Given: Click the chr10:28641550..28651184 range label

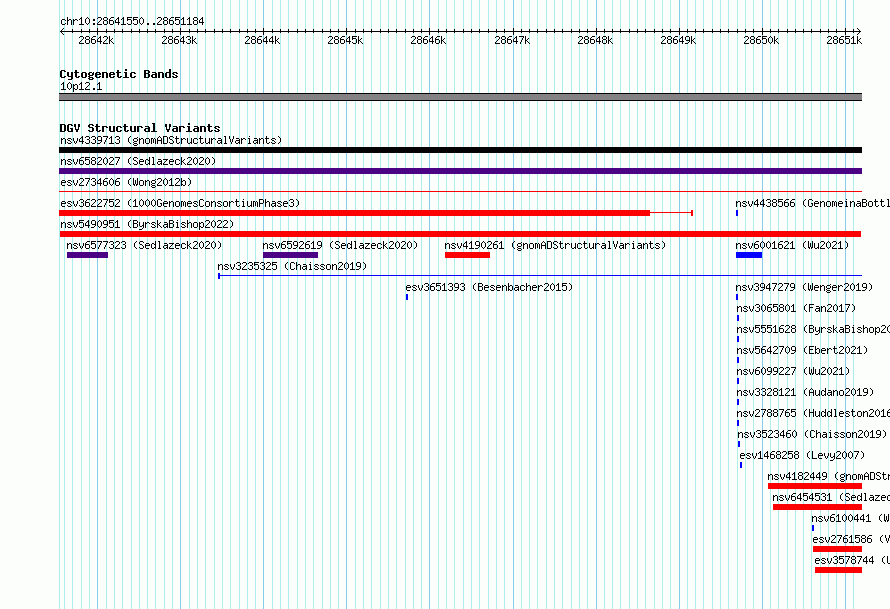Looking at the screenshot, I should point(132,21).
